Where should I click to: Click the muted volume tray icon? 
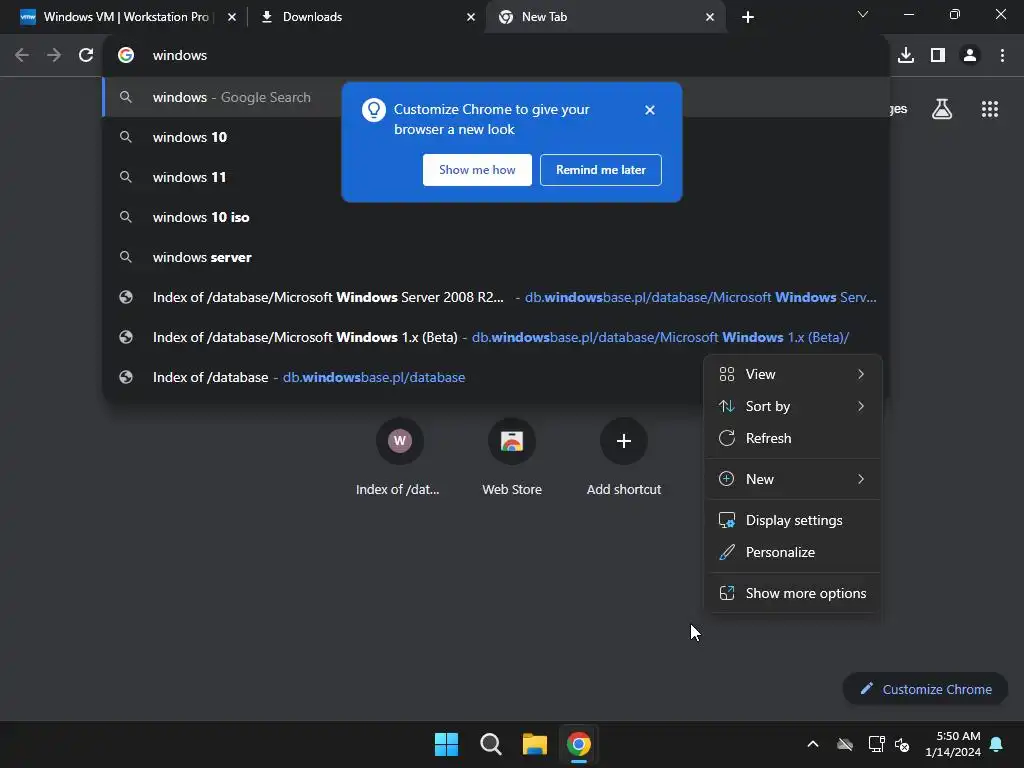[902, 744]
